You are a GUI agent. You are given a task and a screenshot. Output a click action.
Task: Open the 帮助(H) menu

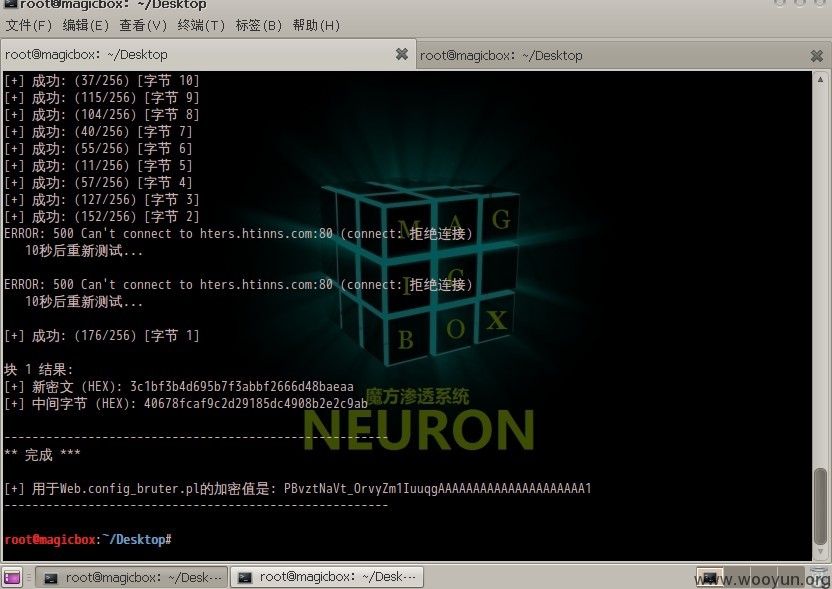[x=316, y=25]
